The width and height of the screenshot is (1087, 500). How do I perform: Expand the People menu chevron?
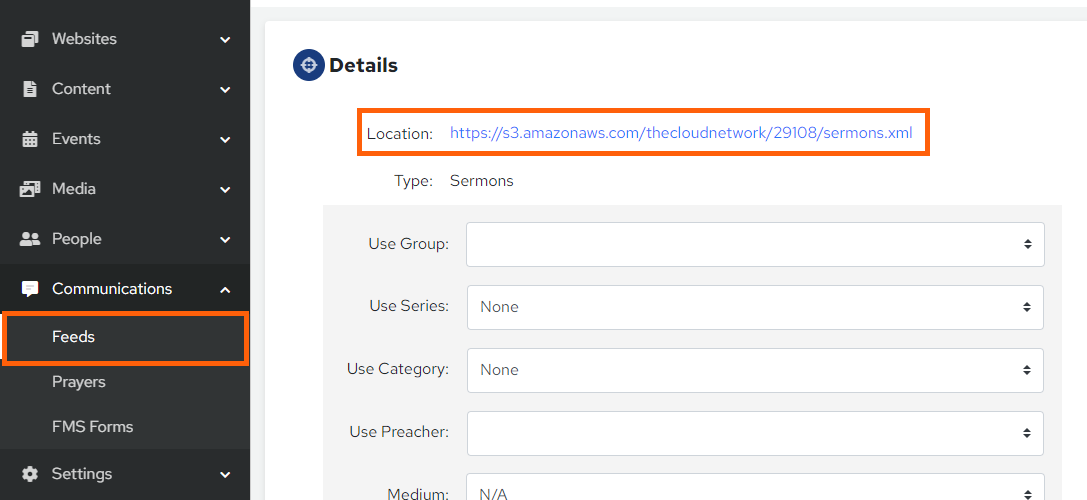[225, 239]
